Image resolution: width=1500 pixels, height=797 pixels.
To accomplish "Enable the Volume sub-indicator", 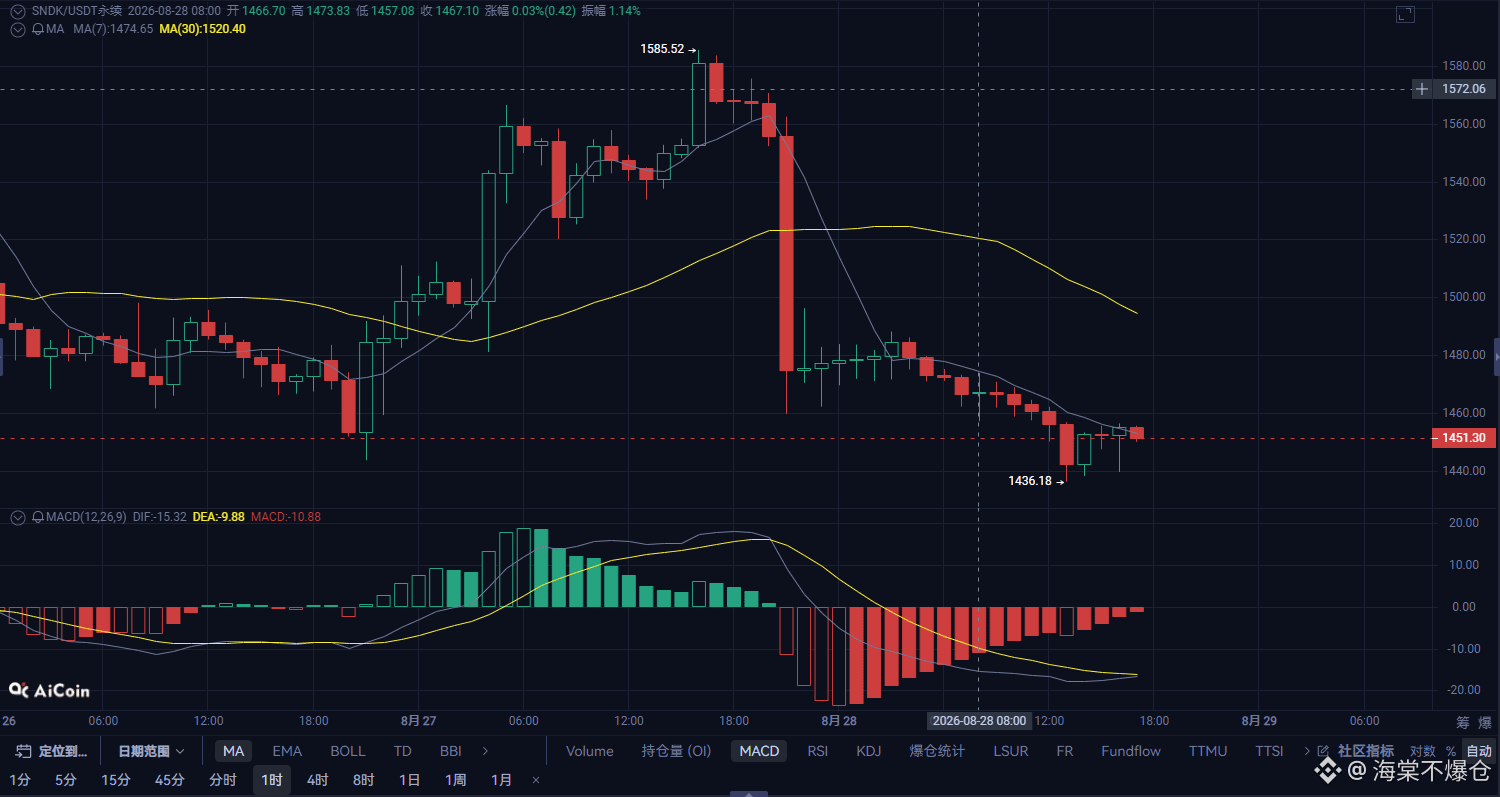I will click(x=590, y=751).
